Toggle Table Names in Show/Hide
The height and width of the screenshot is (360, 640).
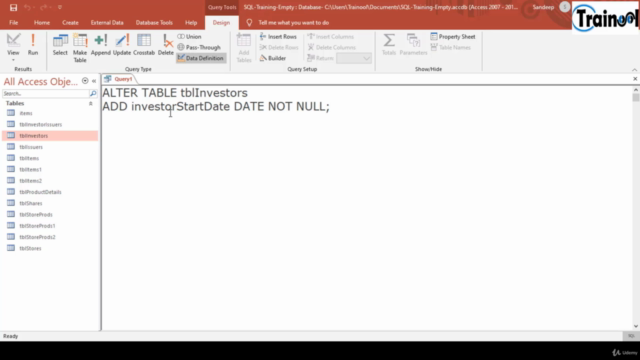[451, 47]
